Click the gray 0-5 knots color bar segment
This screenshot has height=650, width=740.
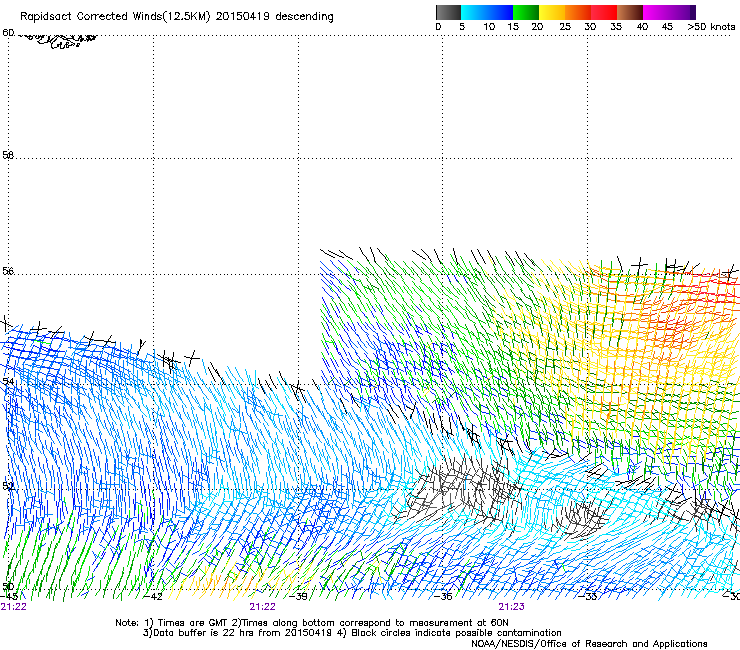(448, 12)
